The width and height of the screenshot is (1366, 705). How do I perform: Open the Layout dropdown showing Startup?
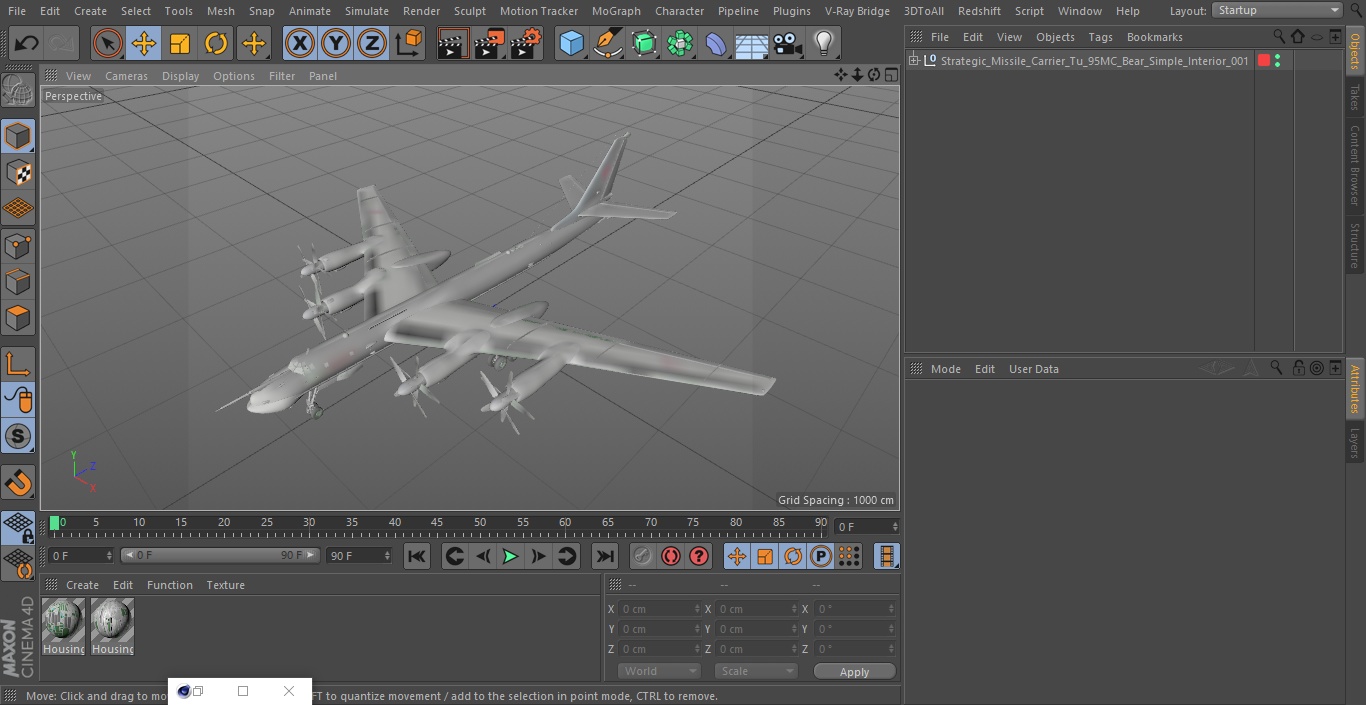(1277, 10)
